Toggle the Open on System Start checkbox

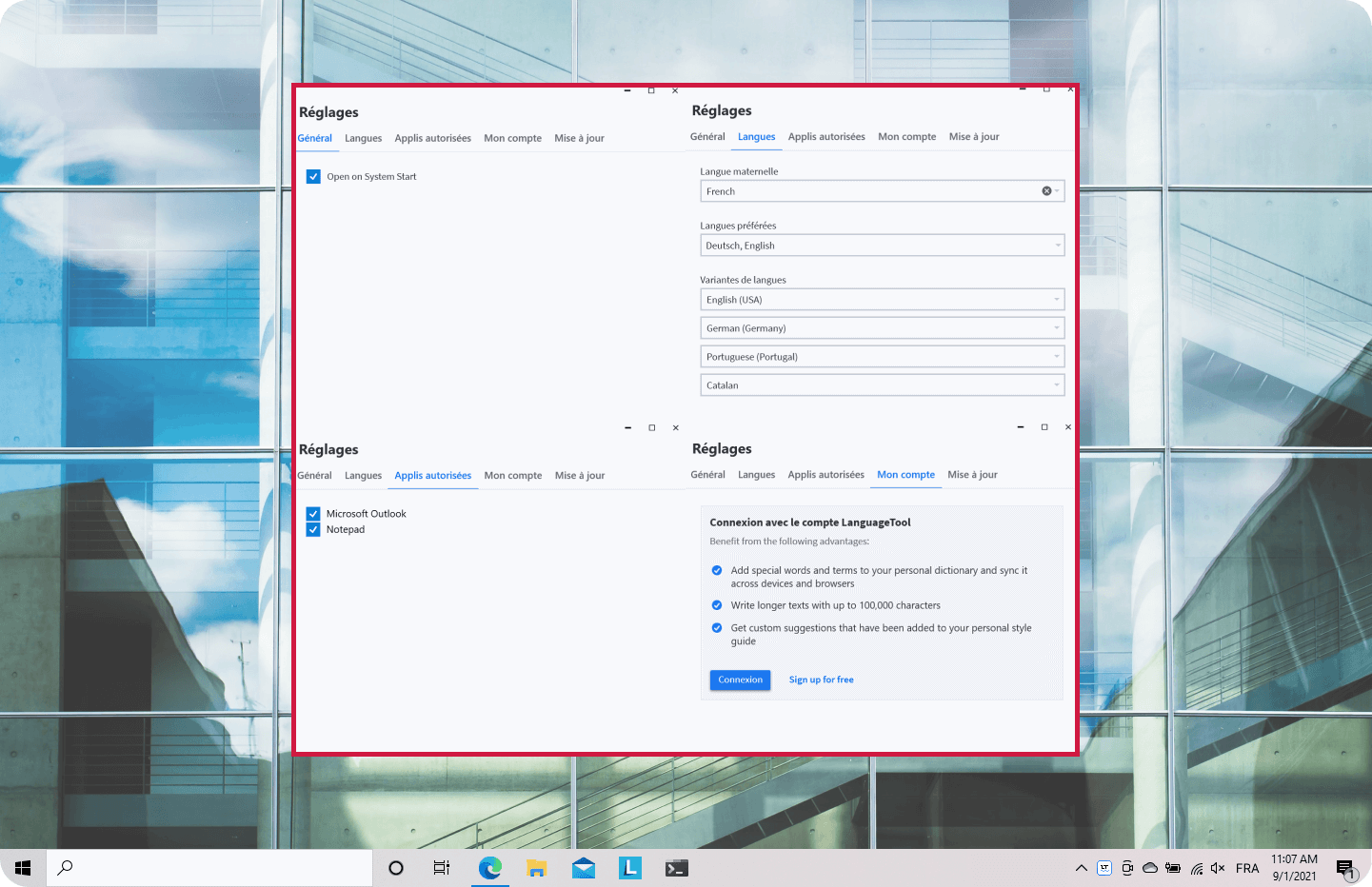(313, 177)
